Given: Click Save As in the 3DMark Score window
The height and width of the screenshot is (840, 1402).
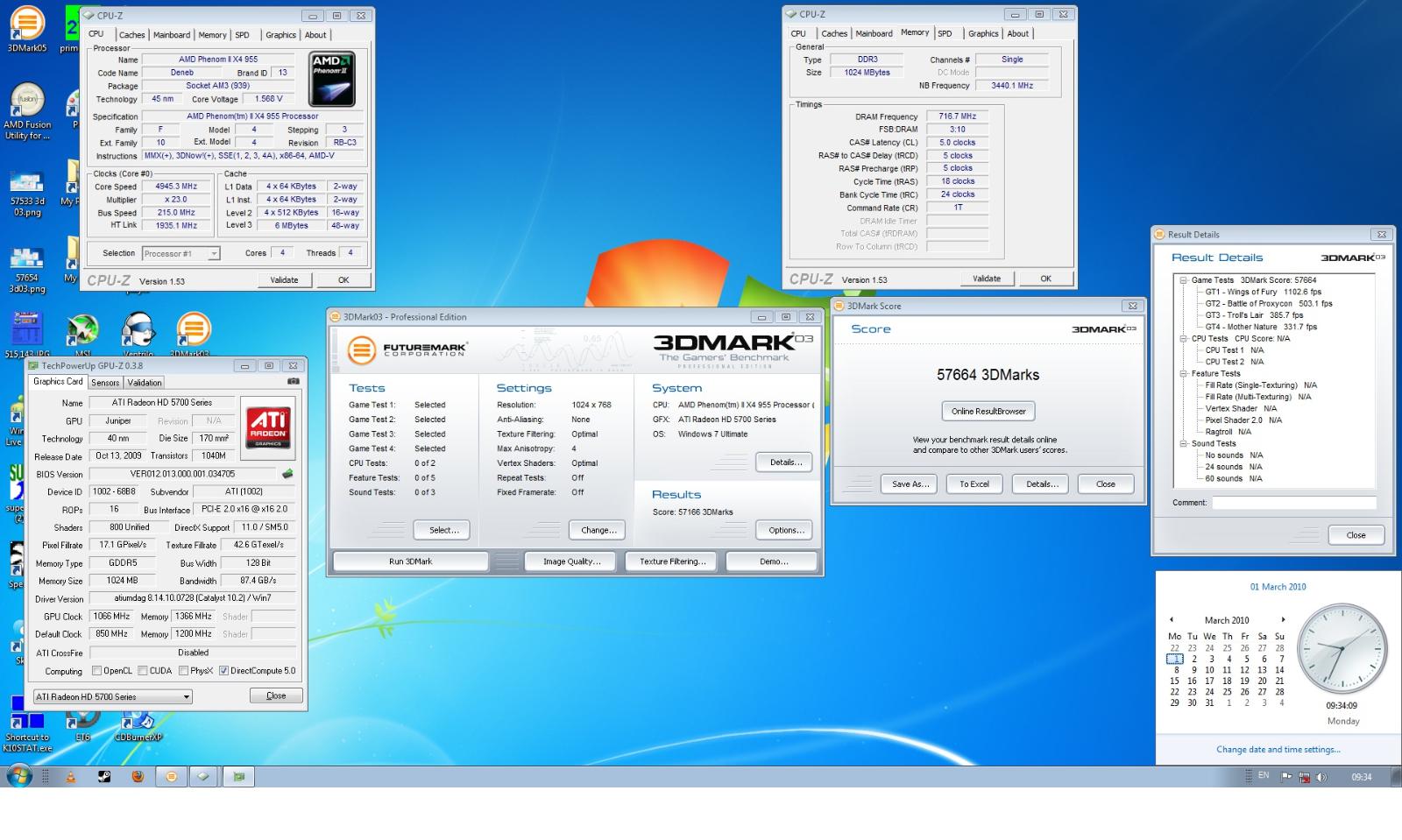Looking at the screenshot, I should (x=910, y=484).
